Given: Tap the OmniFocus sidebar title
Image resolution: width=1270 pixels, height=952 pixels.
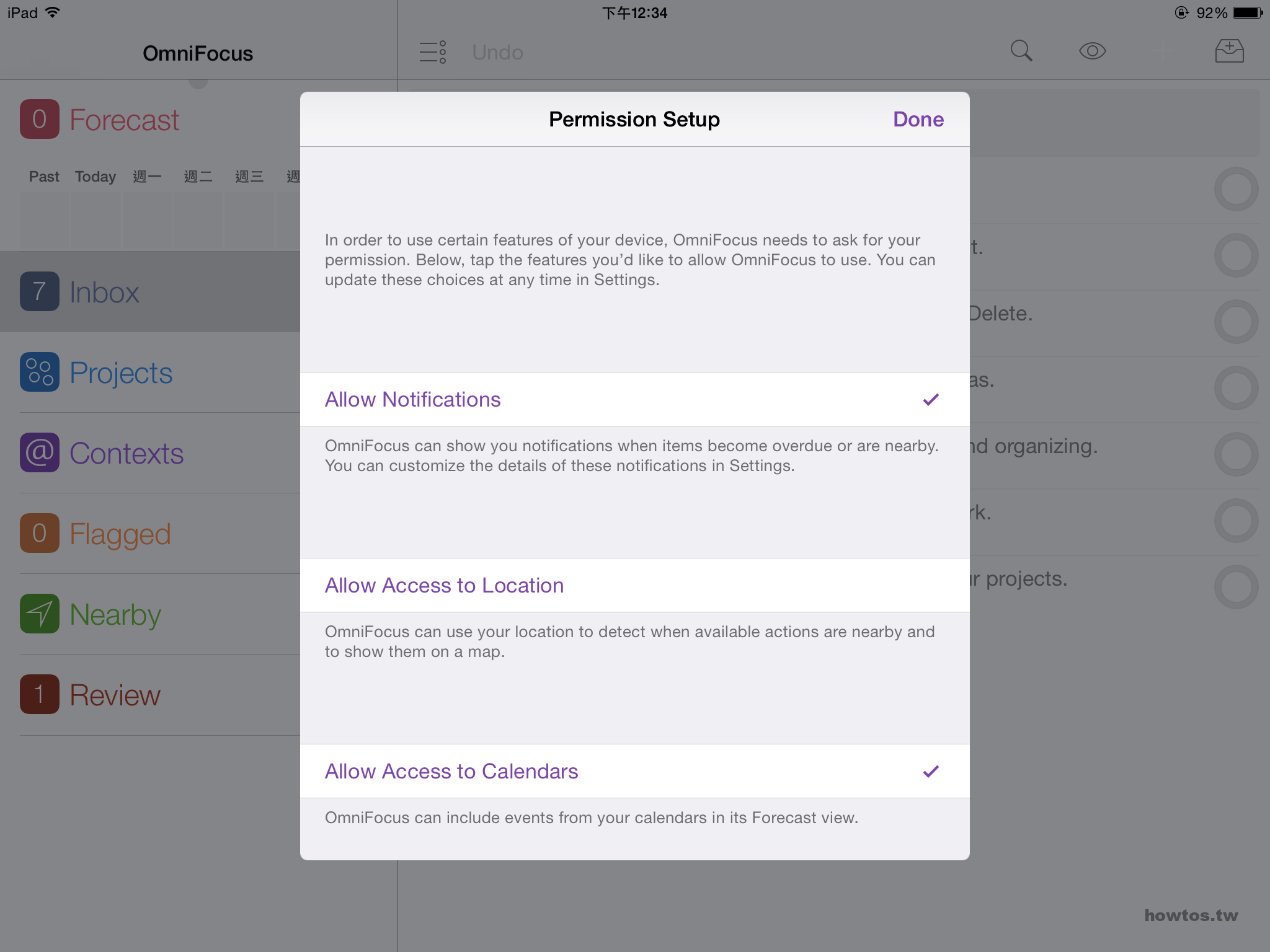Looking at the screenshot, I should click(x=198, y=53).
